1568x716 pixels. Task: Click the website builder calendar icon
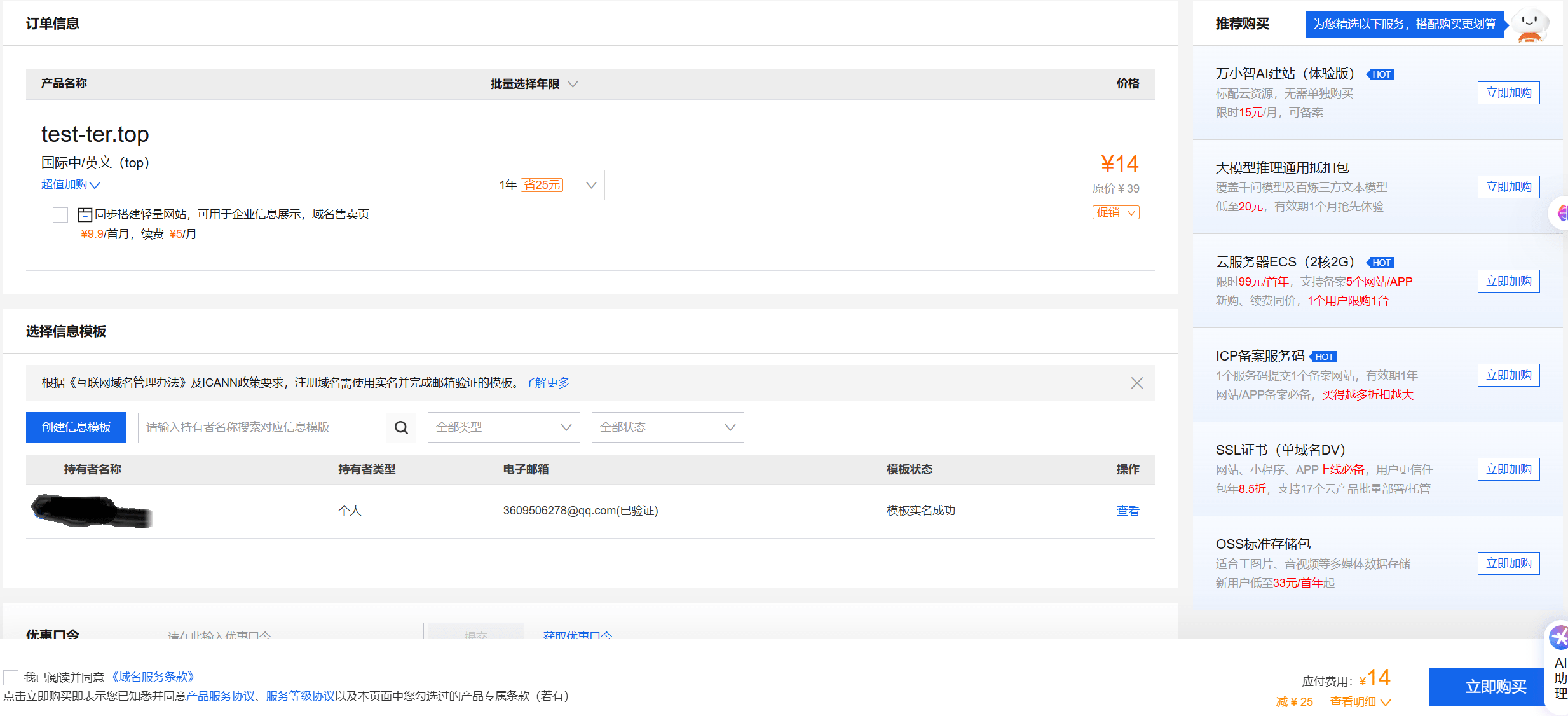click(x=85, y=215)
